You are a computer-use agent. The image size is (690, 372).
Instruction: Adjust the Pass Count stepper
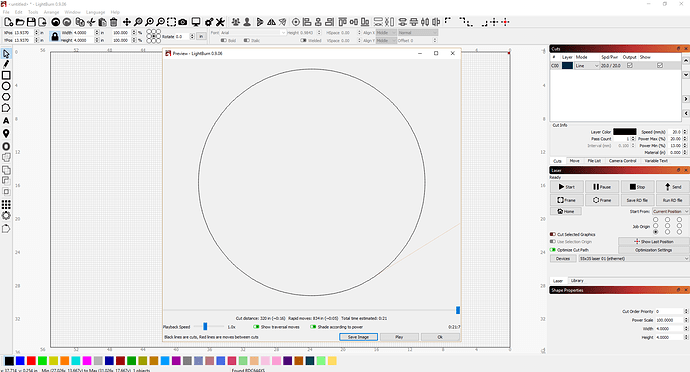click(633, 139)
